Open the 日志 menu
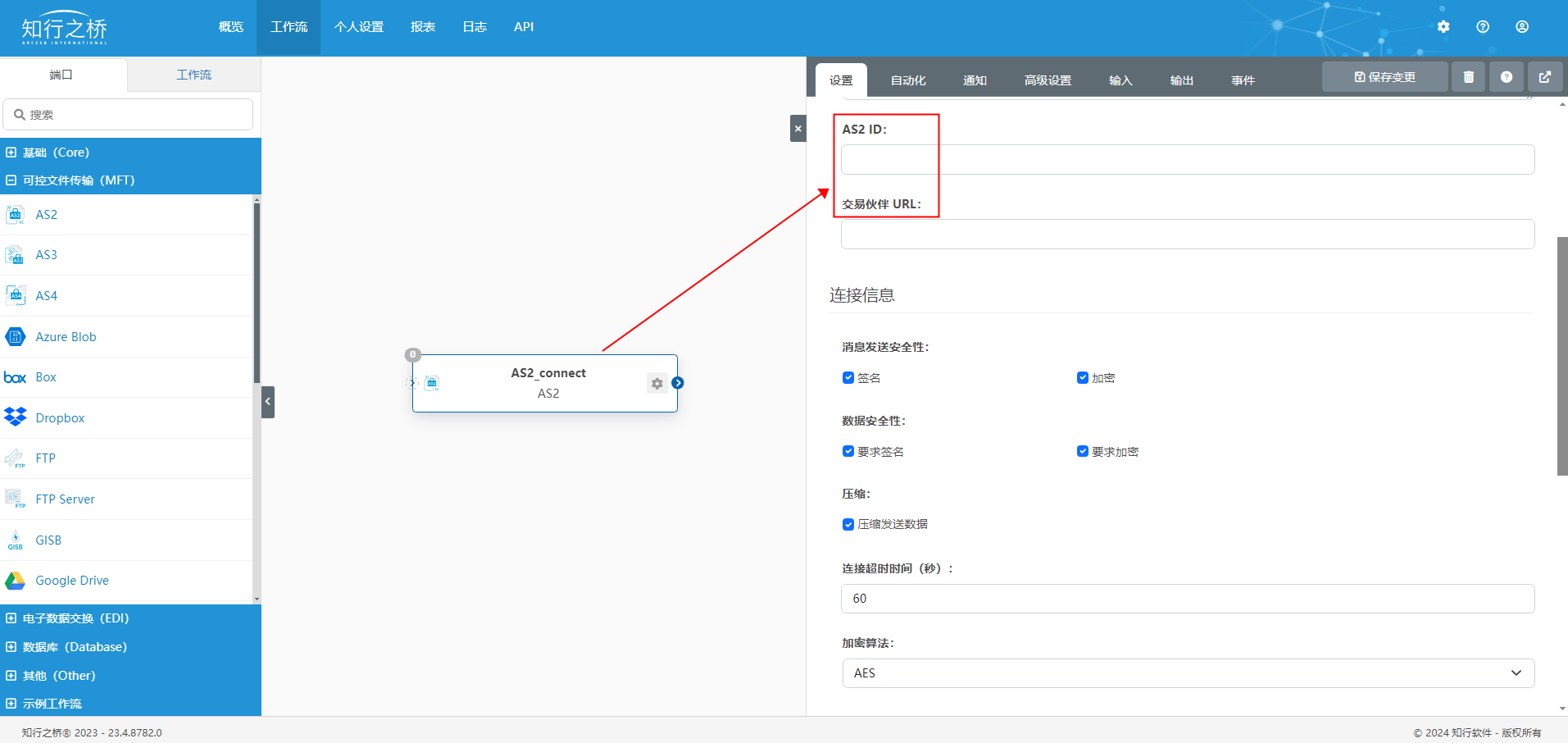1568x743 pixels. point(475,27)
